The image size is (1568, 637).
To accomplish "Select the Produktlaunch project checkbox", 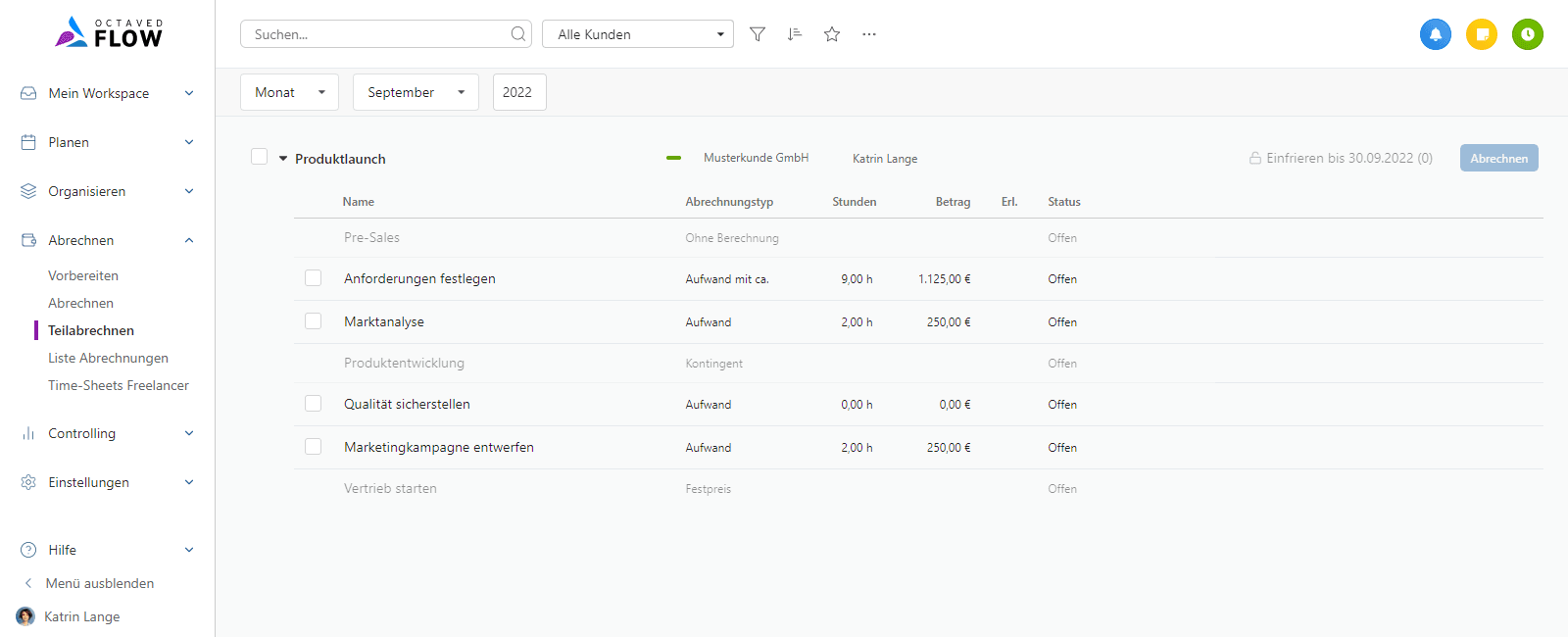I will coord(260,157).
